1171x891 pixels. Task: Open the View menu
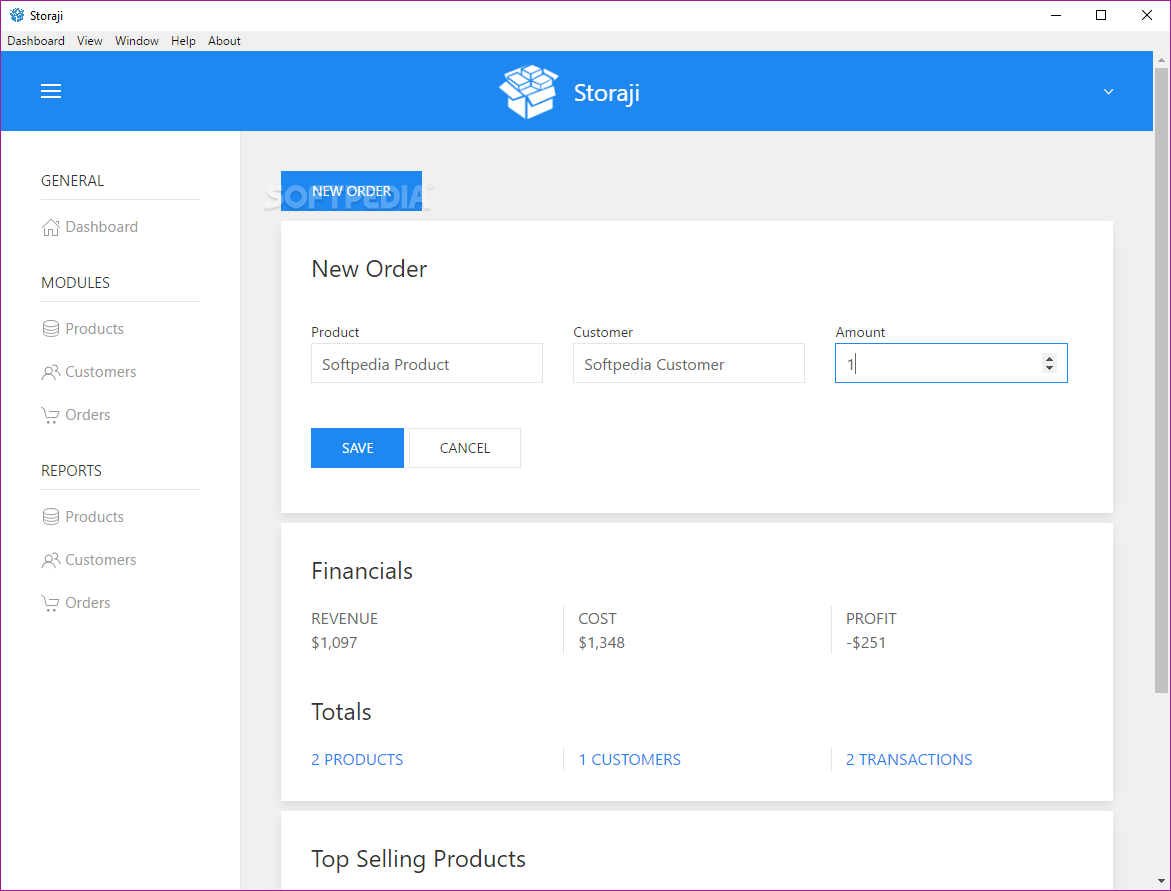point(90,41)
